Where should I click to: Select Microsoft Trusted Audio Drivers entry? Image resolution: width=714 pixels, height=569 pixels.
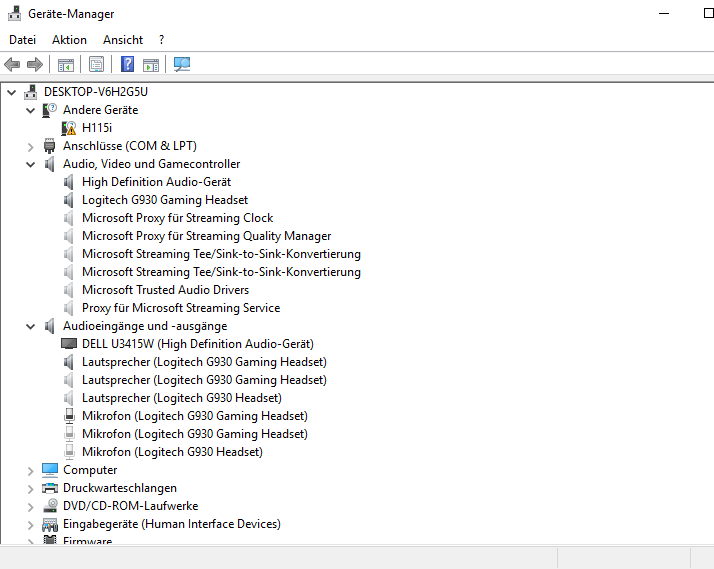tap(165, 290)
